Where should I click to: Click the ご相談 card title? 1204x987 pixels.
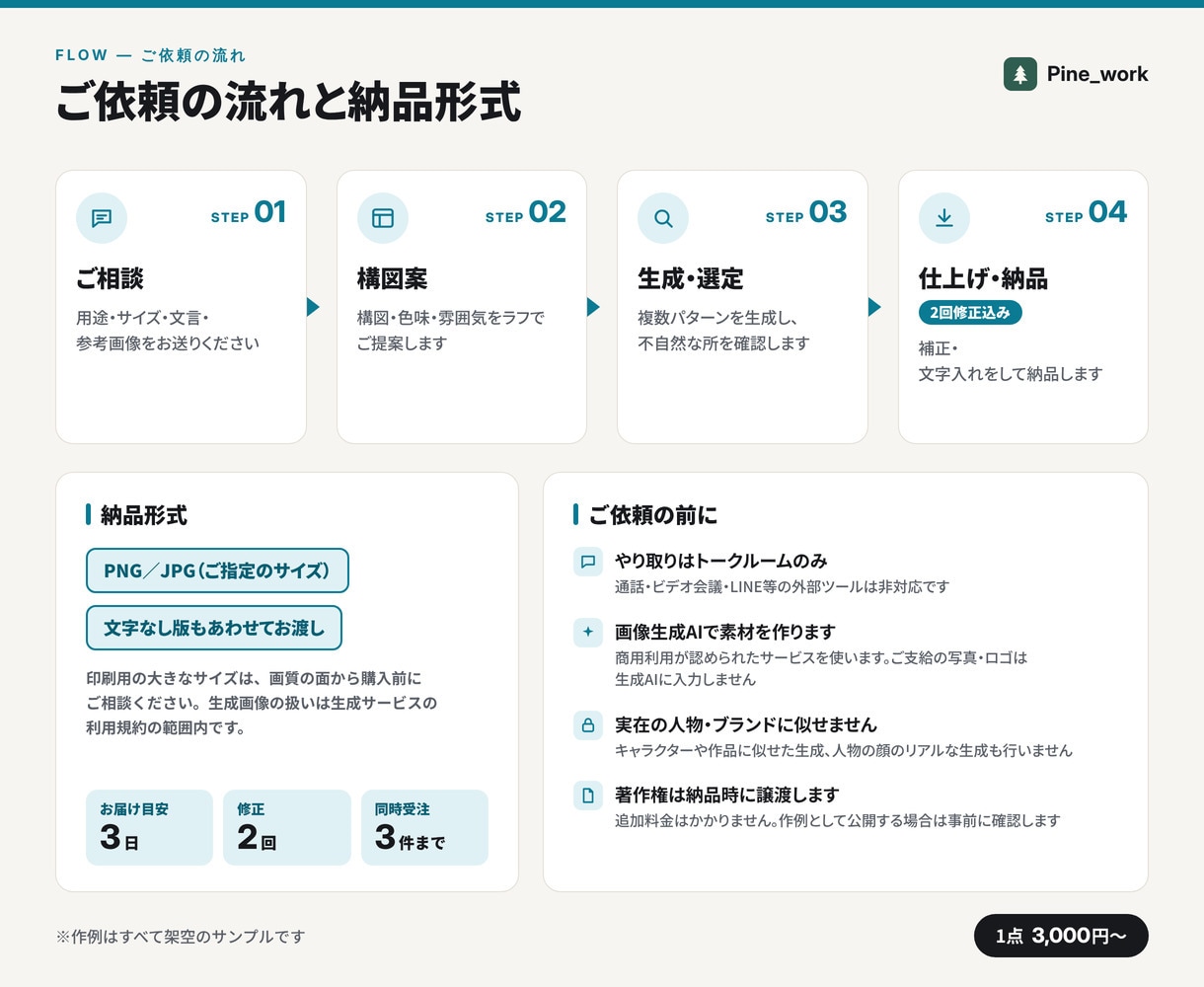(x=111, y=279)
